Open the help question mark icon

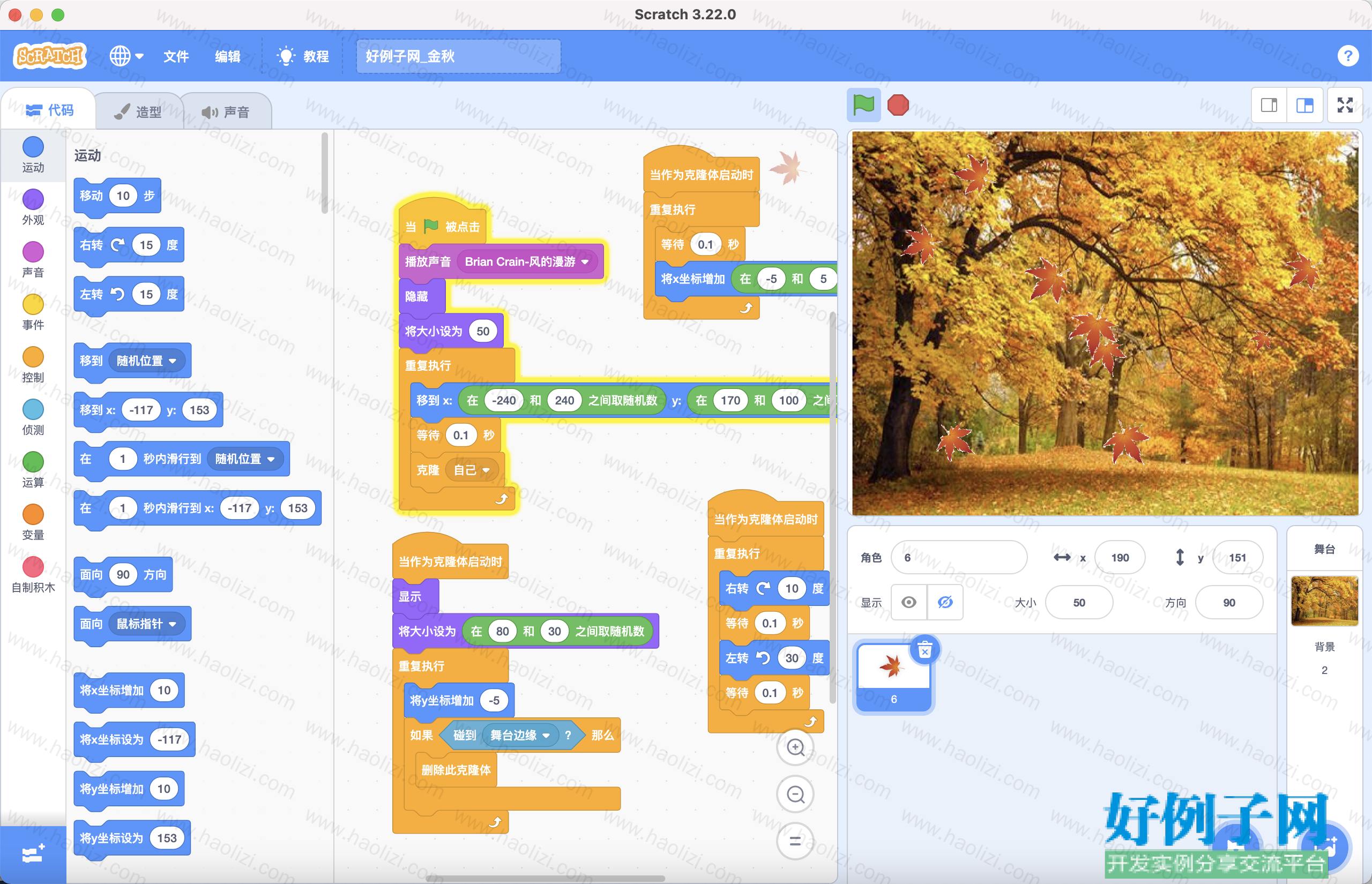pyautogui.click(x=1348, y=56)
